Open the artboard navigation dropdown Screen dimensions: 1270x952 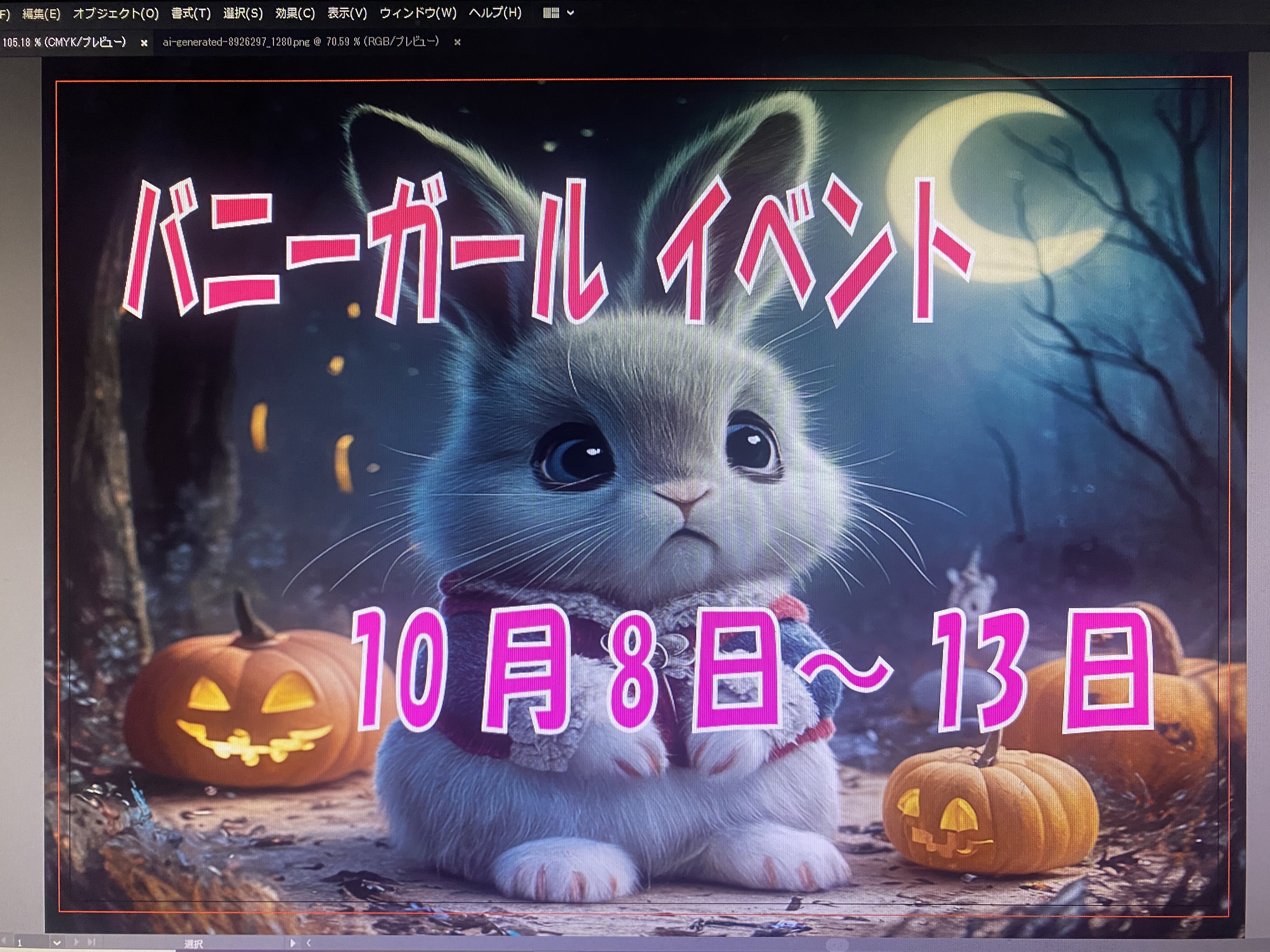[57, 942]
